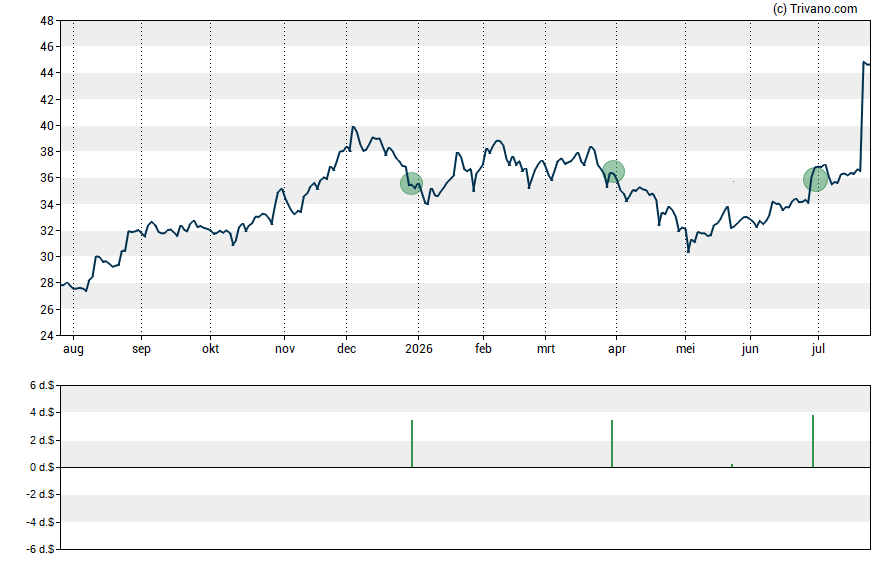Click the '48' price axis label
This screenshot has width=888, height=565.
tap(46, 21)
